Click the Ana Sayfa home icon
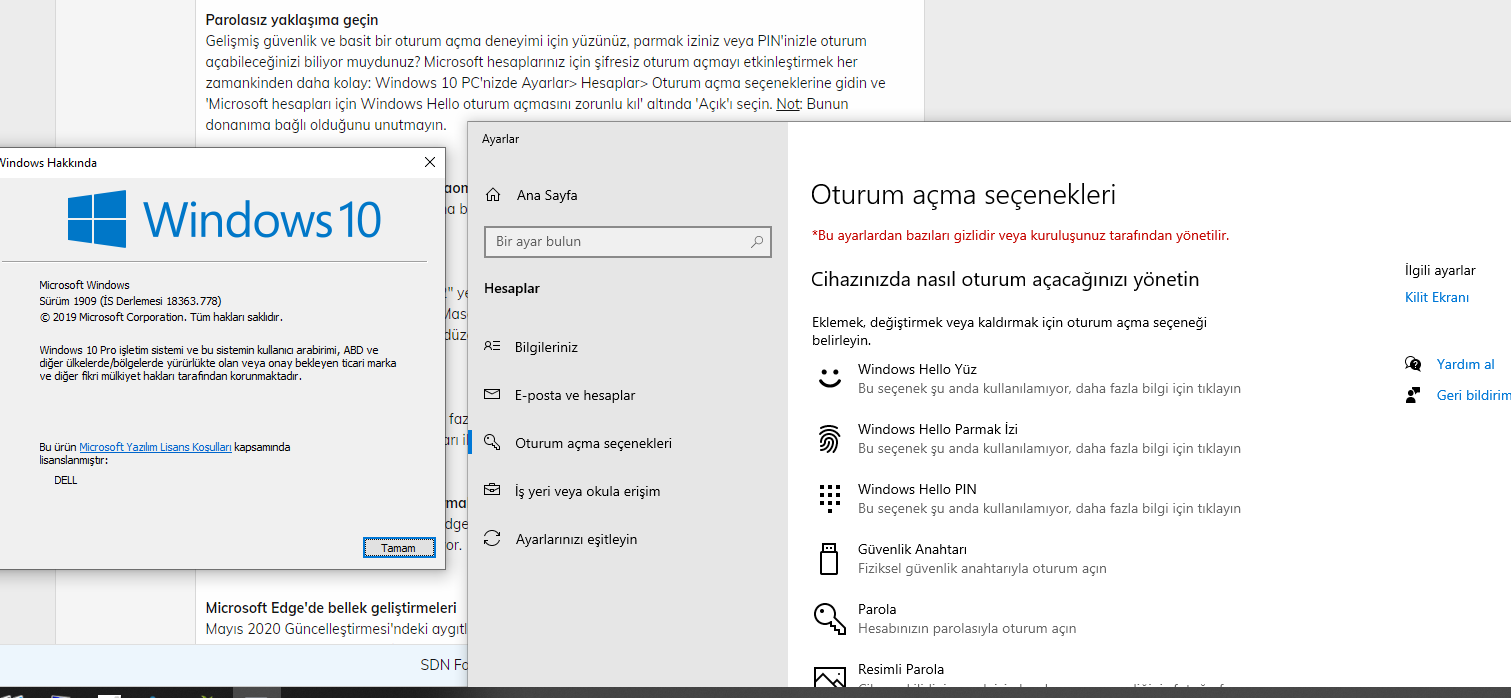 [492, 195]
